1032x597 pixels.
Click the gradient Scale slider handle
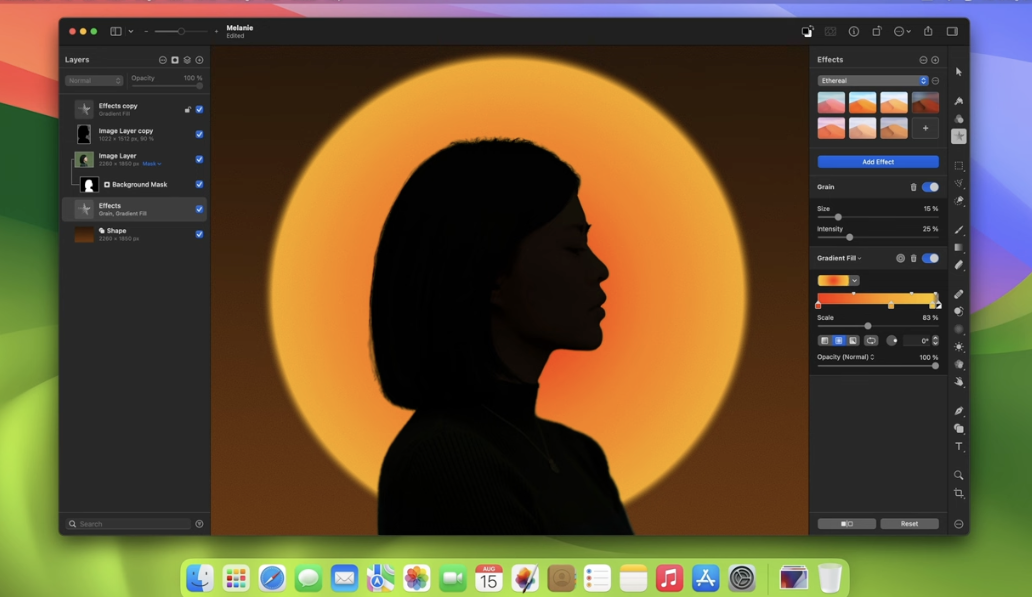[x=868, y=326]
